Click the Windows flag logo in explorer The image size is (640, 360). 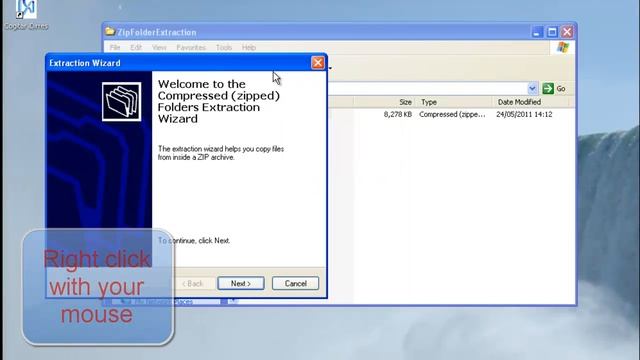tap(563, 47)
